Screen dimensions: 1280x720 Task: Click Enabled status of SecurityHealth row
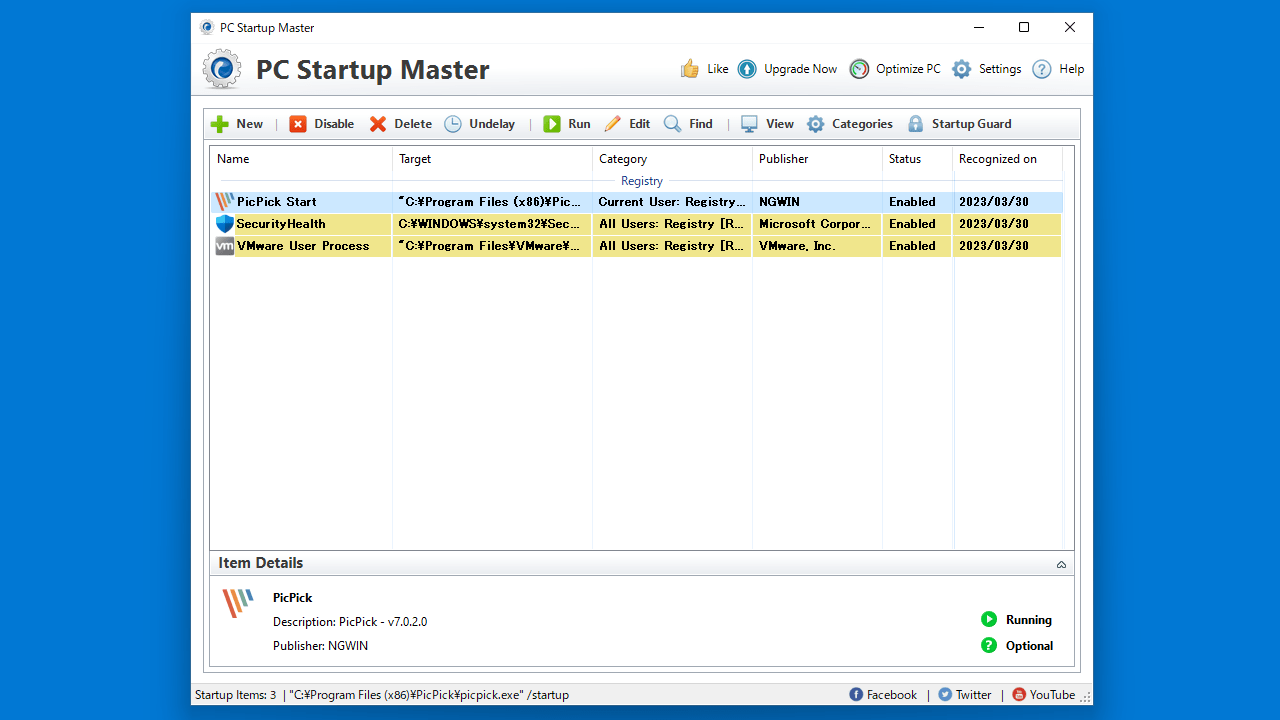[917, 224]
